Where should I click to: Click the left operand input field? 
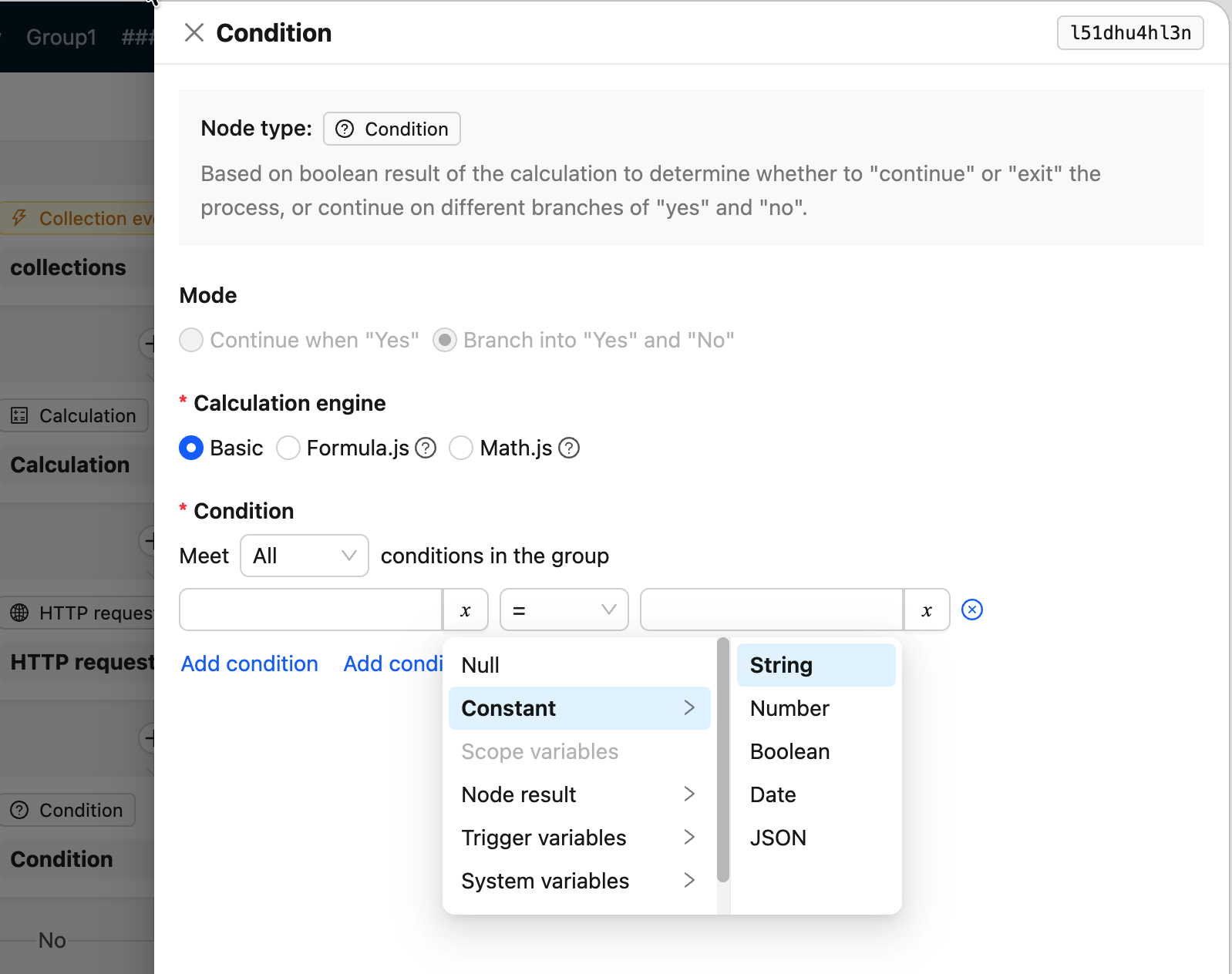click(x=311, y=610)
